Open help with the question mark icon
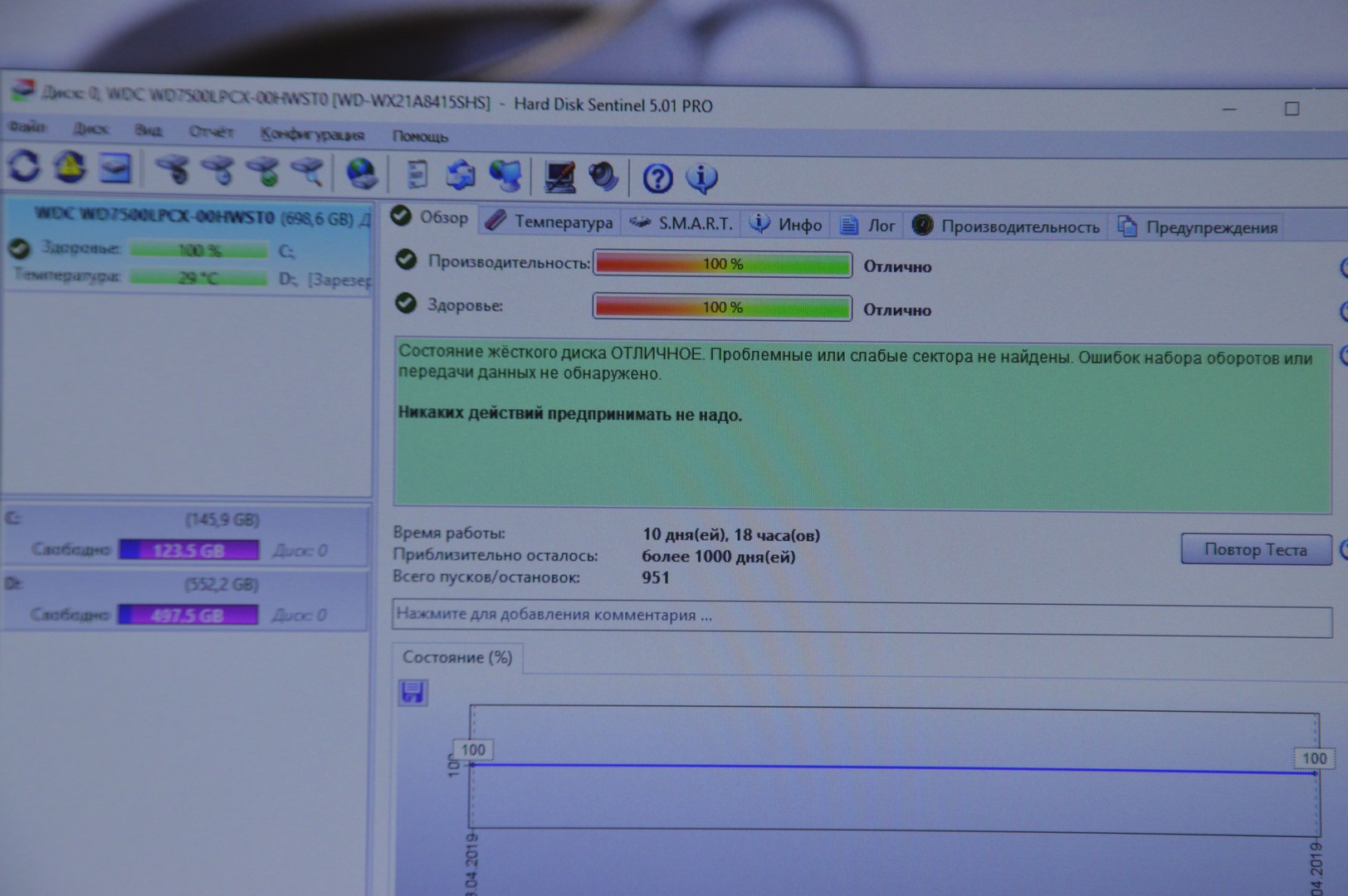The width and height of the screenshot is (1348, 896). pyautogui.click(x=657, y=178)
